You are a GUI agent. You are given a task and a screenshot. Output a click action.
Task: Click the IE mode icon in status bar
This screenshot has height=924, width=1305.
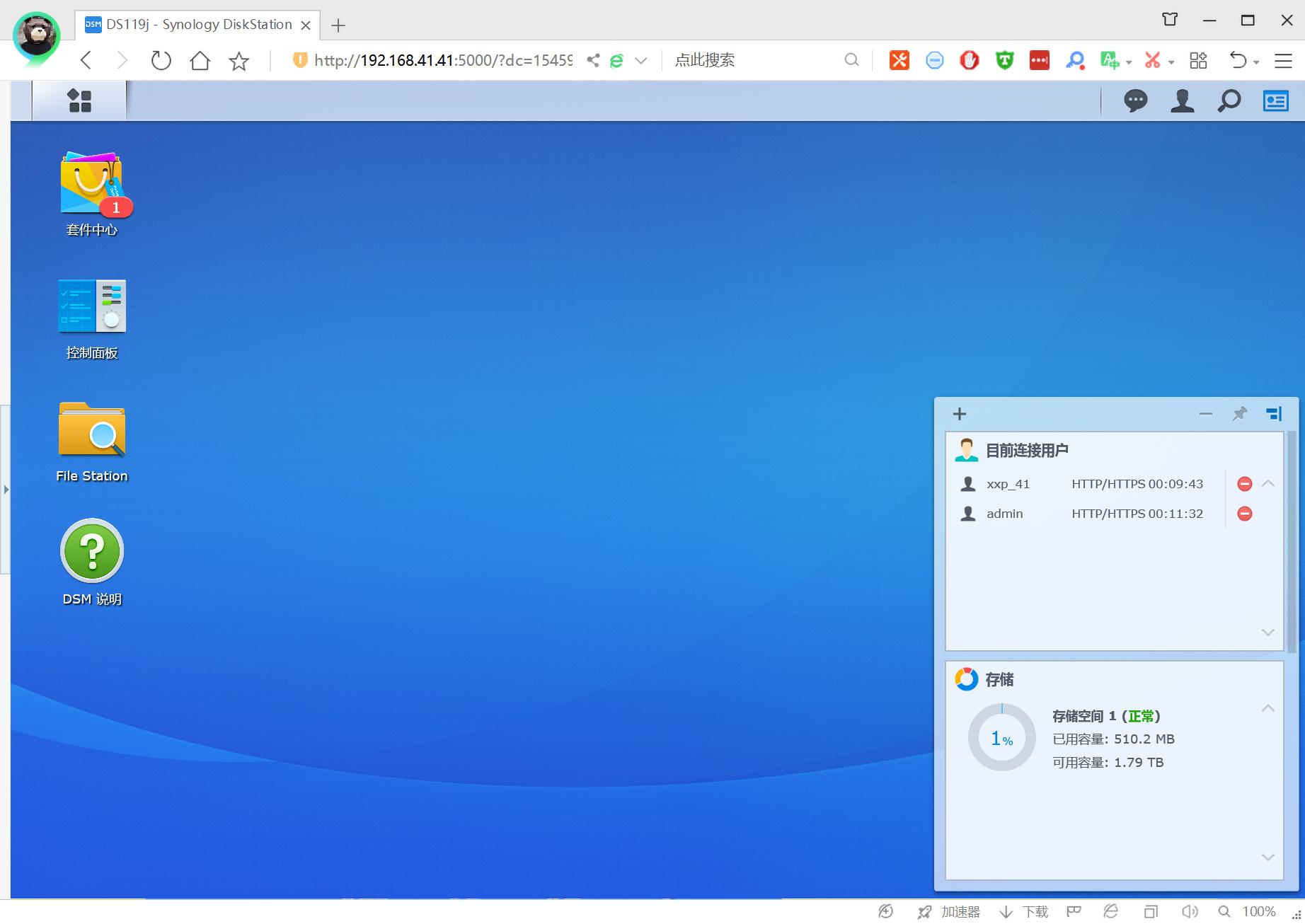pyautogui.click(x=1110, y=912)
